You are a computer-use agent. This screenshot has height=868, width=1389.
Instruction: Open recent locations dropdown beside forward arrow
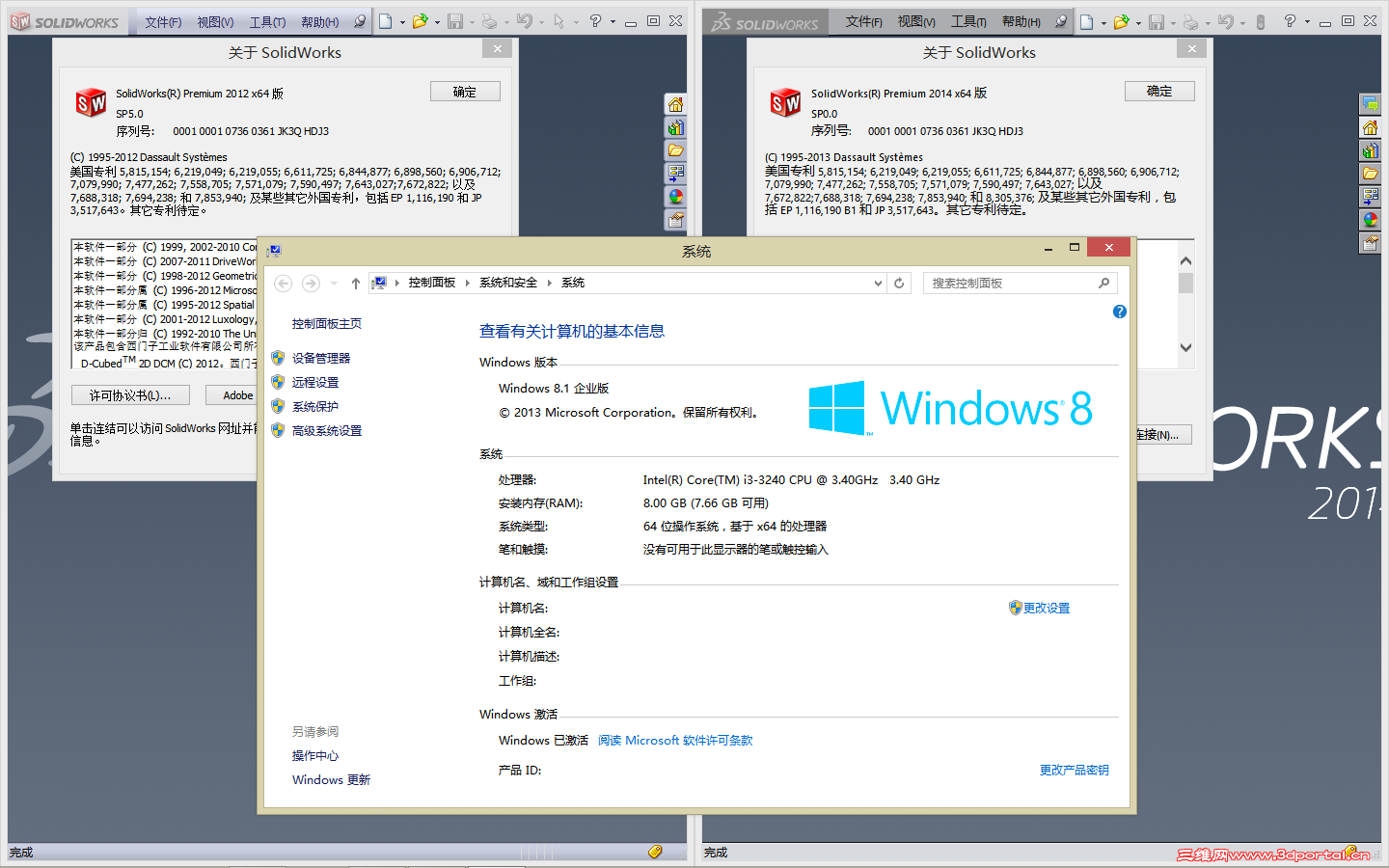[334, 284]
